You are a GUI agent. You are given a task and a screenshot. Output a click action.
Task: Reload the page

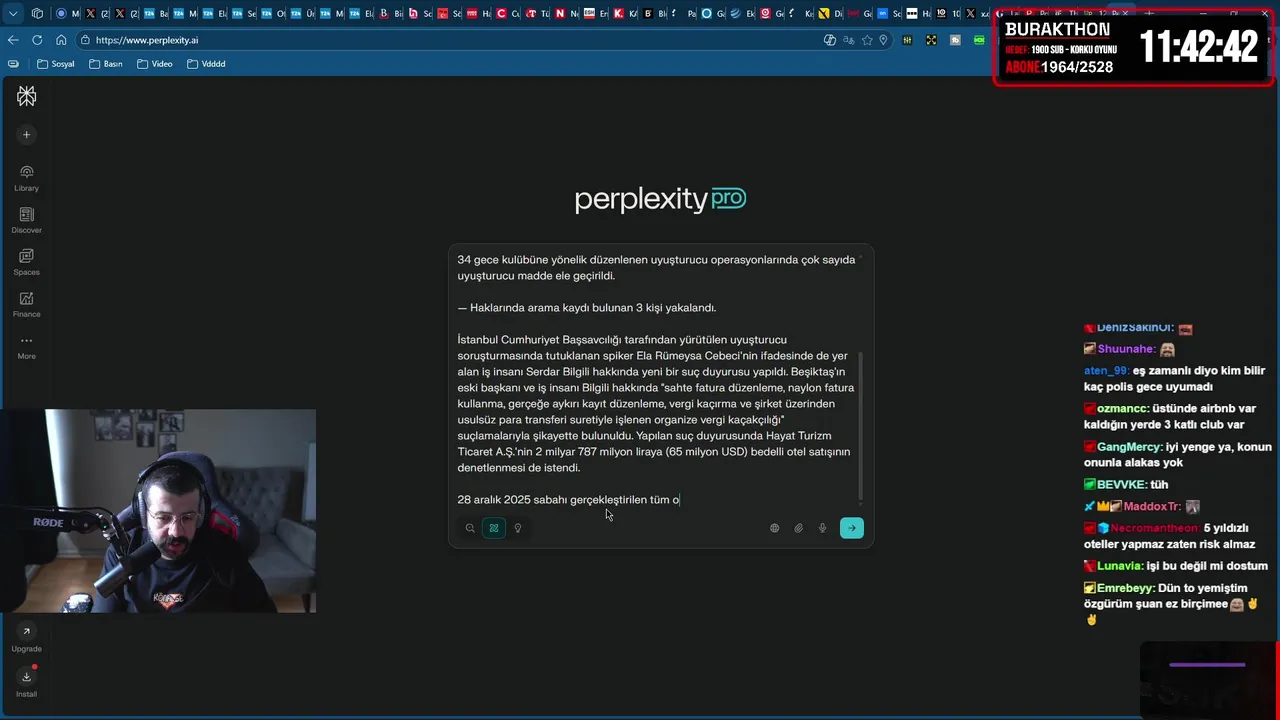pos(37,40)
